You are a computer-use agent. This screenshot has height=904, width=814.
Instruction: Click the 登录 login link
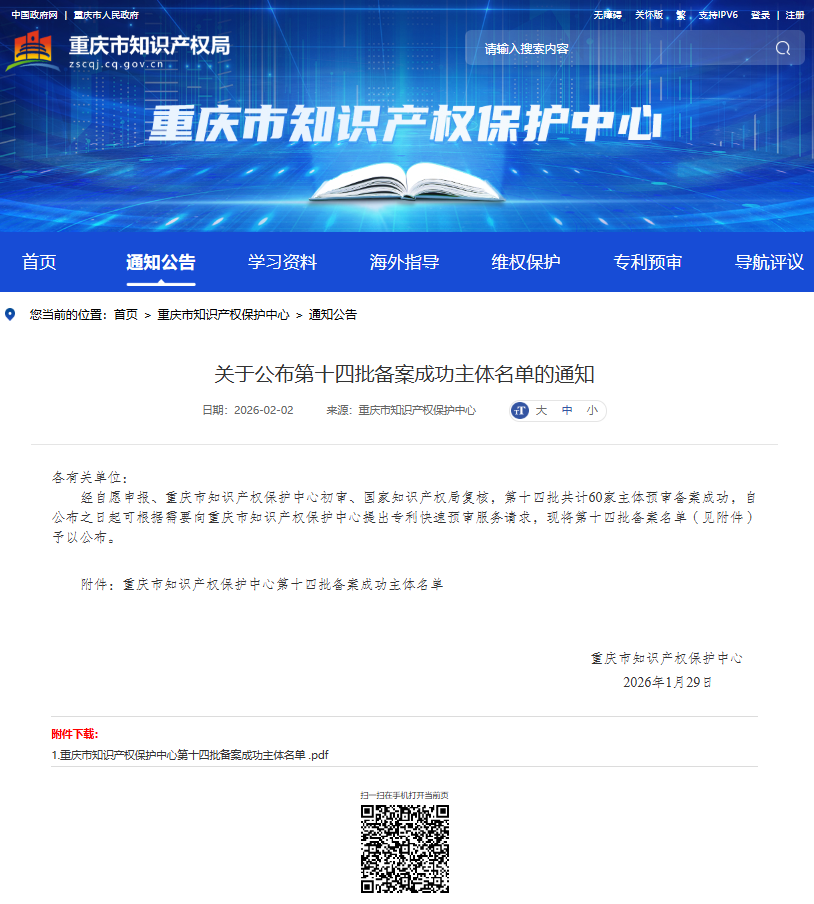(760, 15)
